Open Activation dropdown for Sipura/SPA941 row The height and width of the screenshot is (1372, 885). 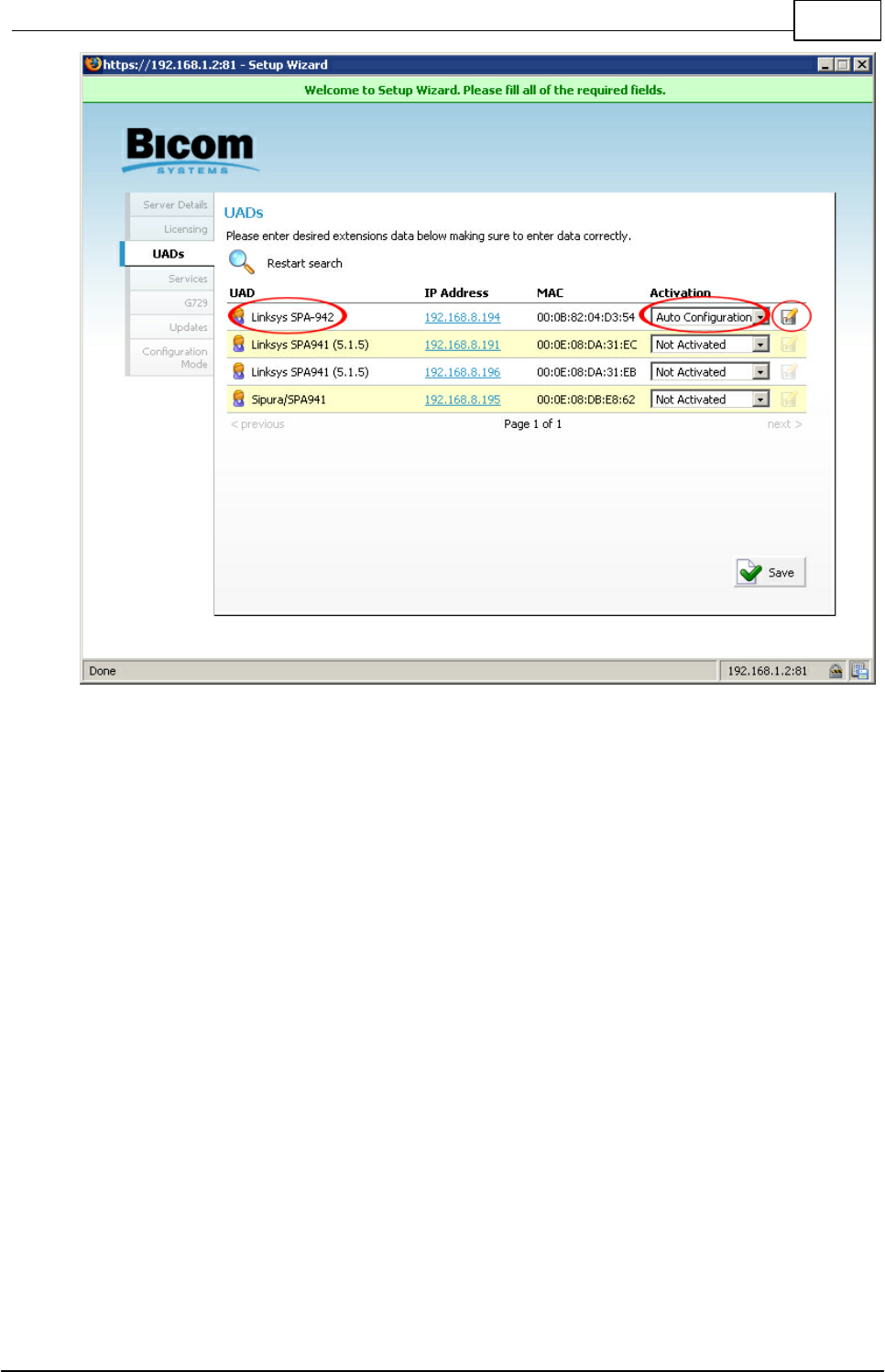pos(710,400)
